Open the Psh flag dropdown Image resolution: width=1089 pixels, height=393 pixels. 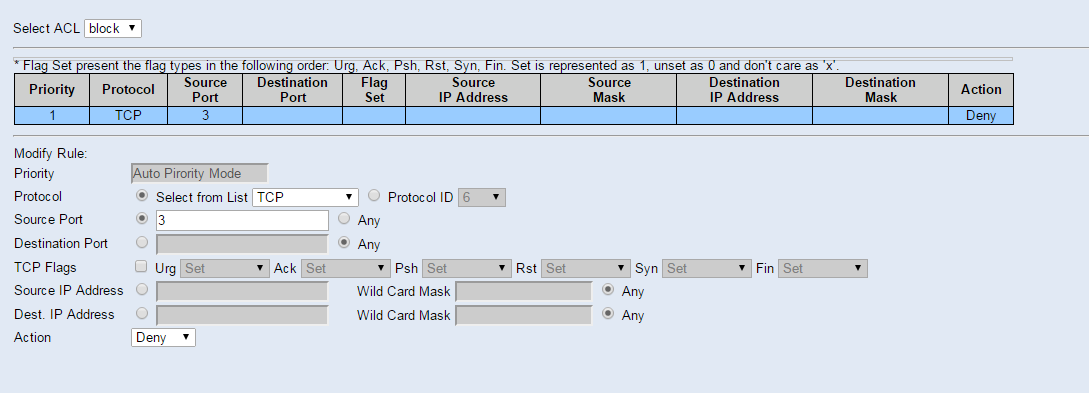pos(467,268)
